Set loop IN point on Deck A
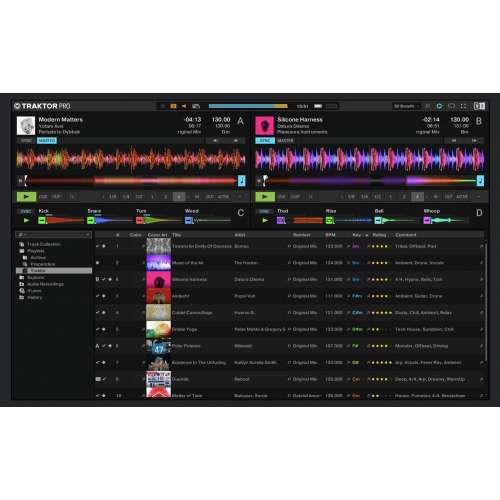 coord(197,197)
